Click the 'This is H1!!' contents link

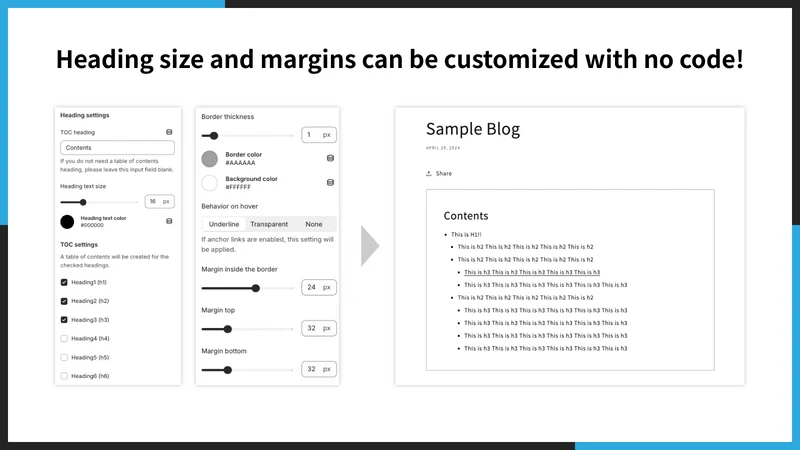click(466, 235)
